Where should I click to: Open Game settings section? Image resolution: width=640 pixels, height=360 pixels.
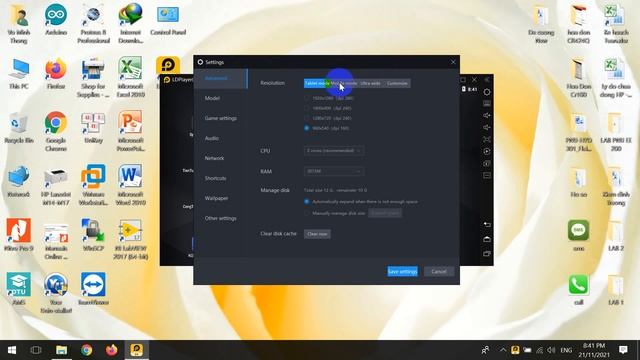point(221,118)
